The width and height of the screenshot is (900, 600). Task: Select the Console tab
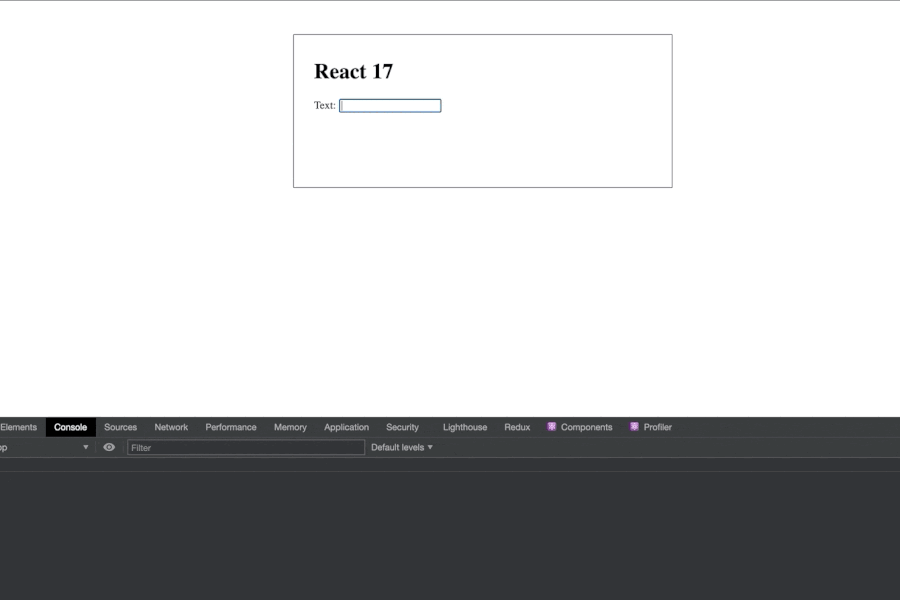tap(70, 427)
